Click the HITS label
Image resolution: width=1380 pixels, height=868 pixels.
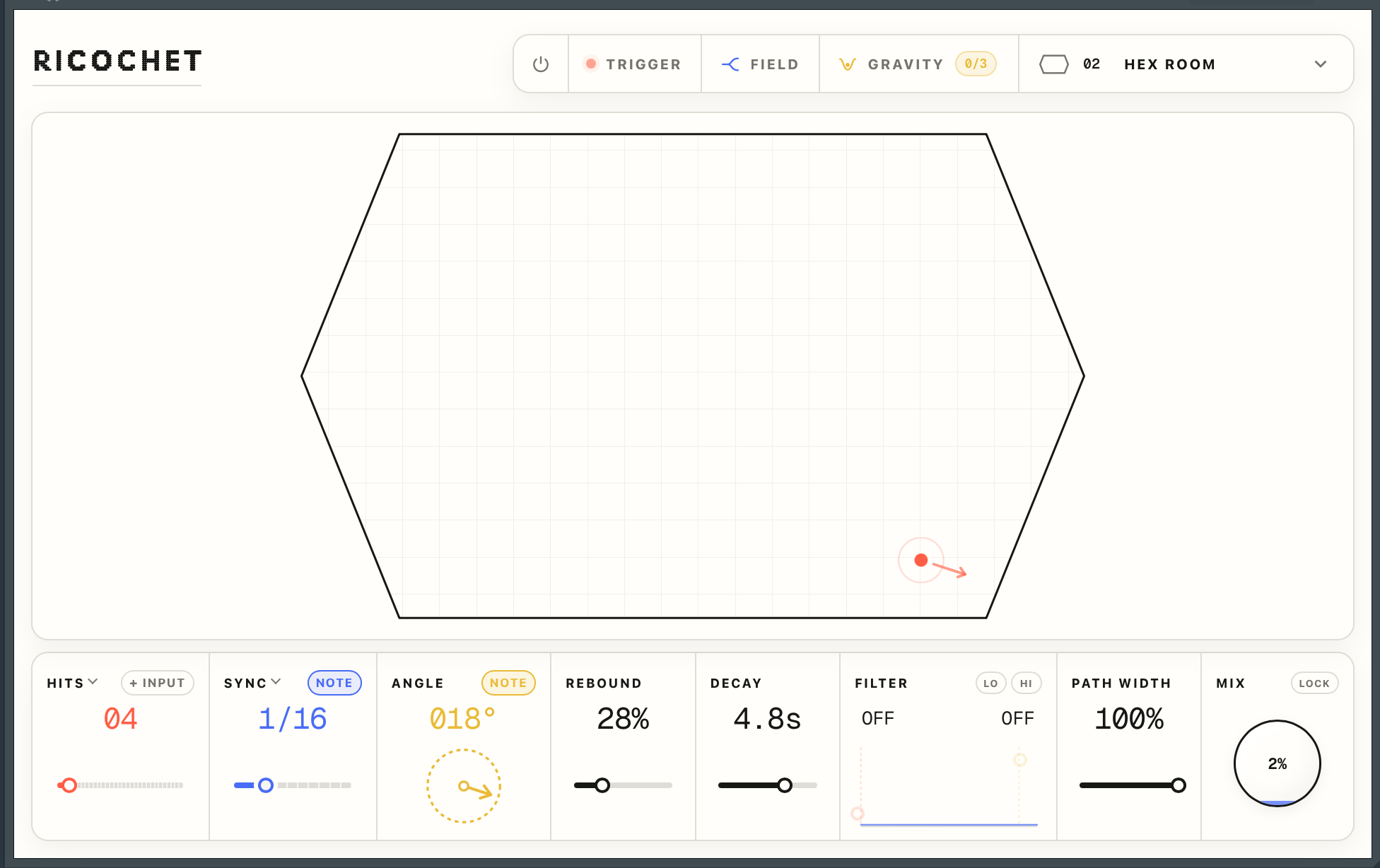point(65,684)
